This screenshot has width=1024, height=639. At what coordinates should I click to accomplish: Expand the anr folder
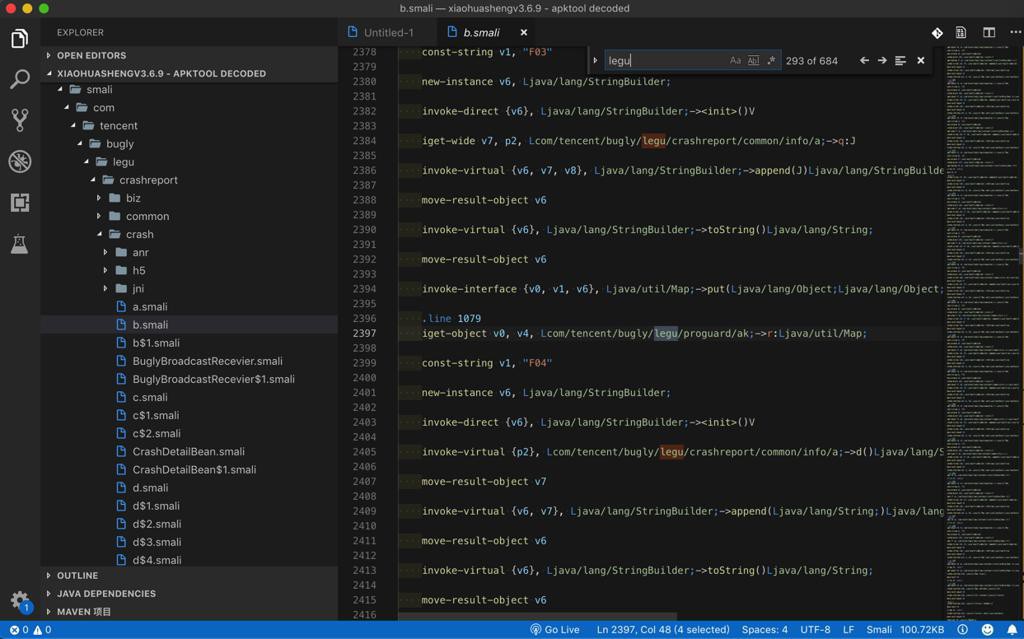(x=189, y=252)
